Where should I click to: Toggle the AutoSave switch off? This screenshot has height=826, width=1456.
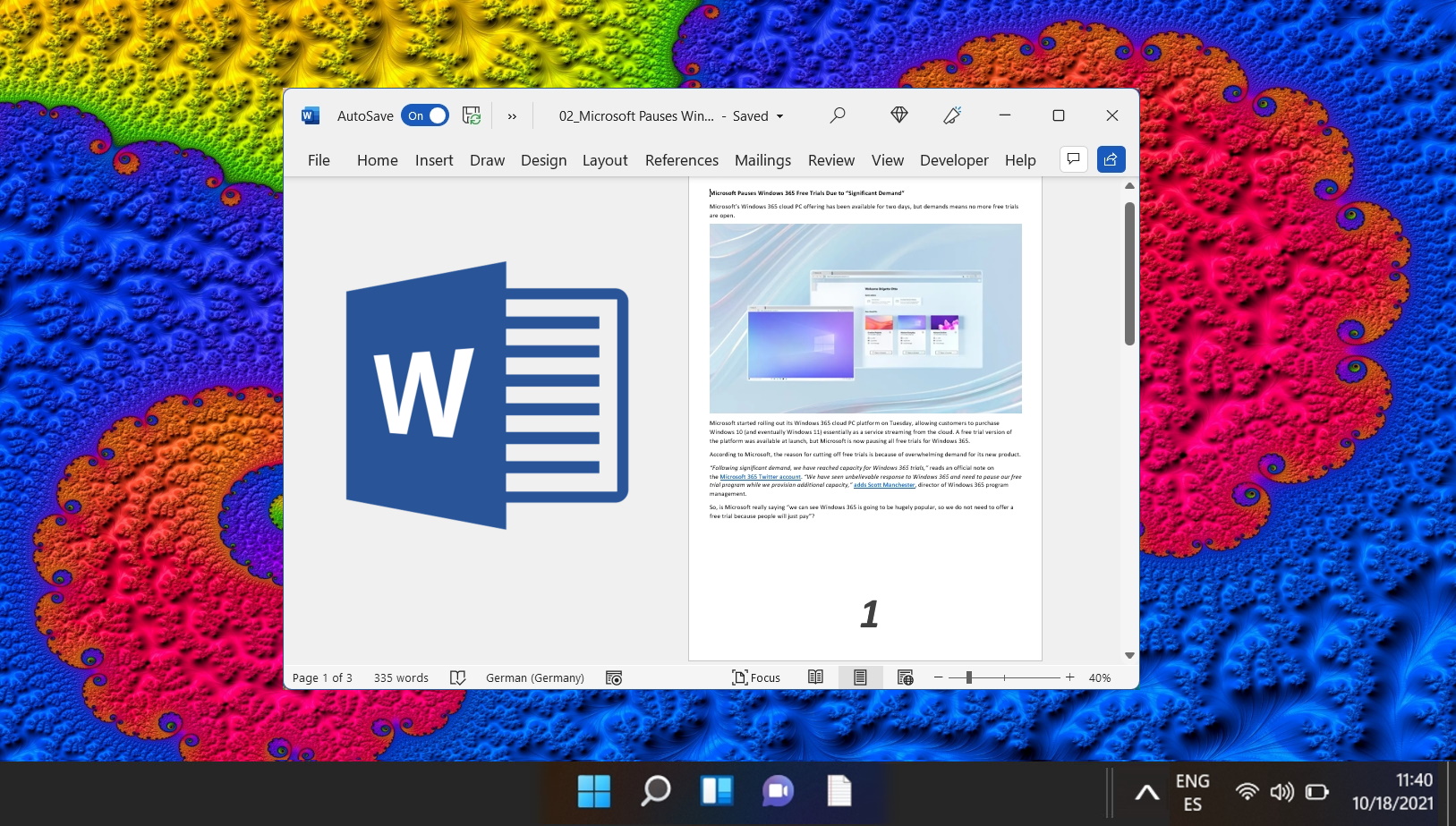(425, 115)
